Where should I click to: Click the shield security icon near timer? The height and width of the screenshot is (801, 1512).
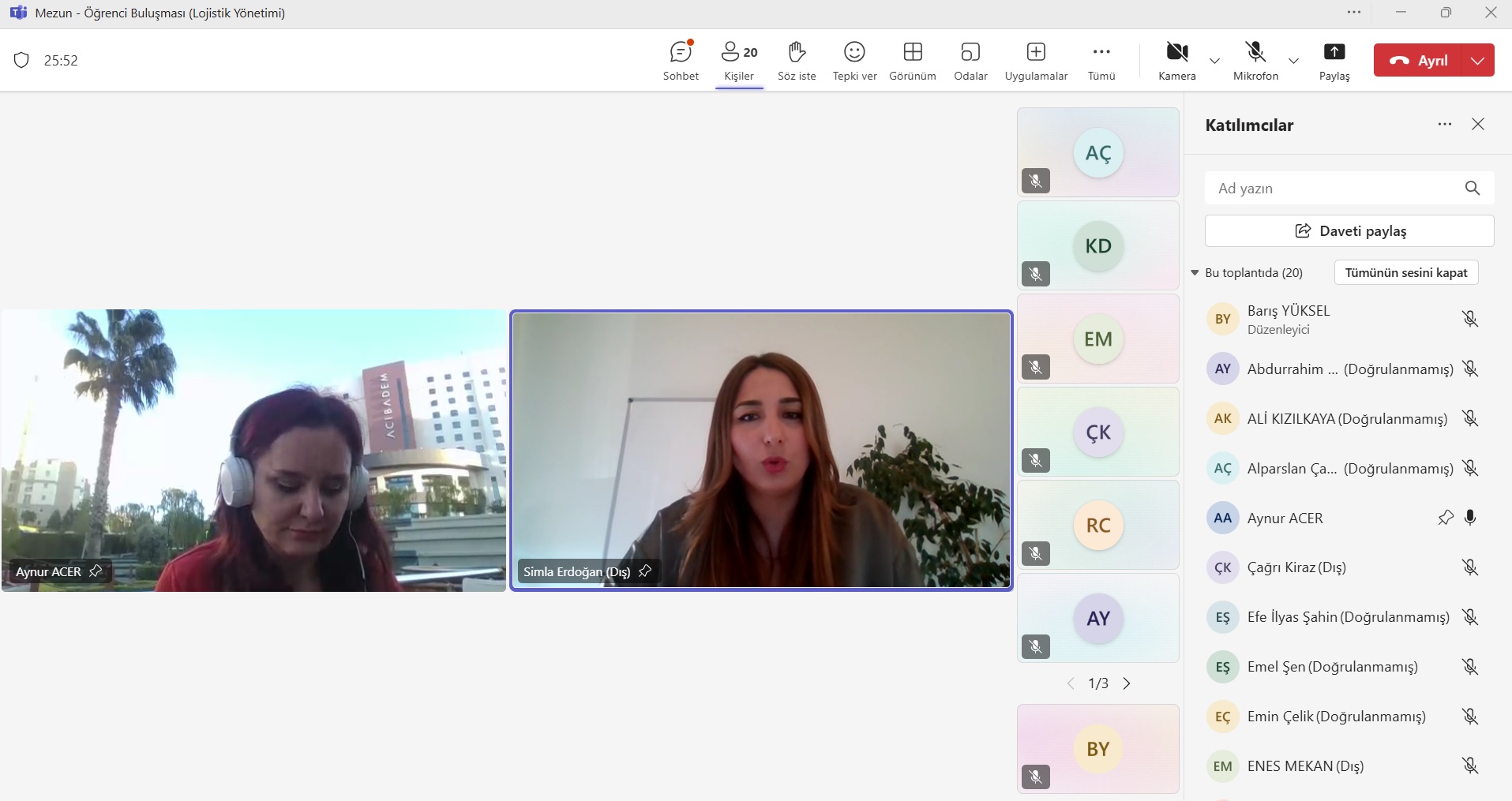[x=21, y=60]
